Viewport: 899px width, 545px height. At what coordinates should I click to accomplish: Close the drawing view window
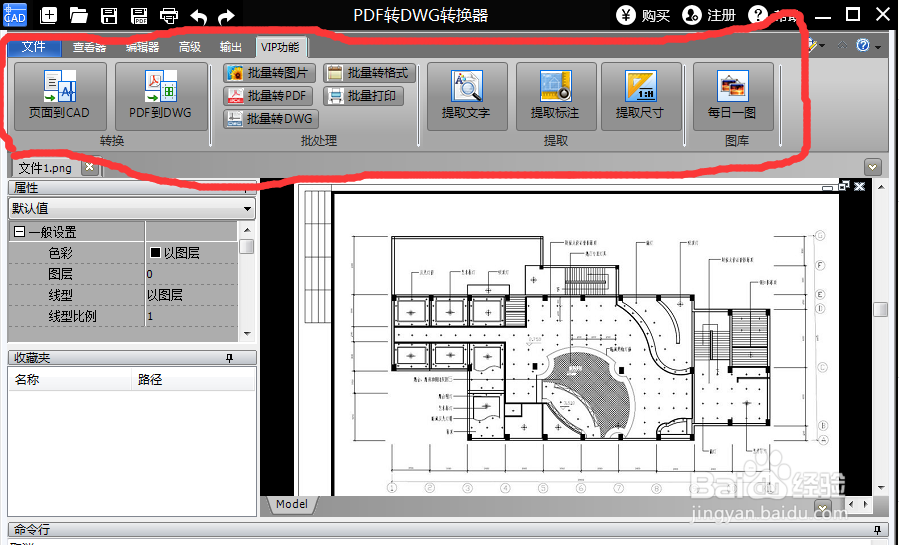tap(859, 186)
